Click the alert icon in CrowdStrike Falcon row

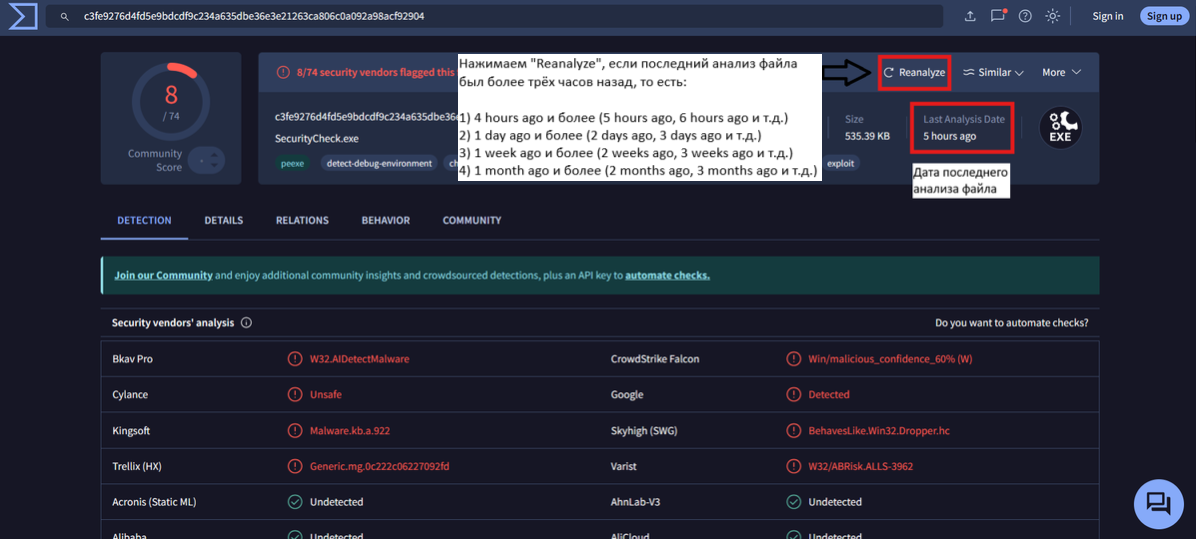[x=793, y=359]
